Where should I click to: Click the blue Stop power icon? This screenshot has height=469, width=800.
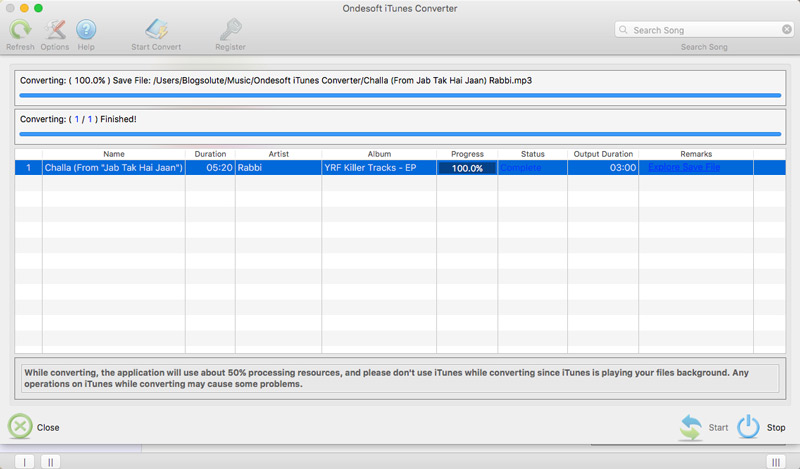pos(748,427)
